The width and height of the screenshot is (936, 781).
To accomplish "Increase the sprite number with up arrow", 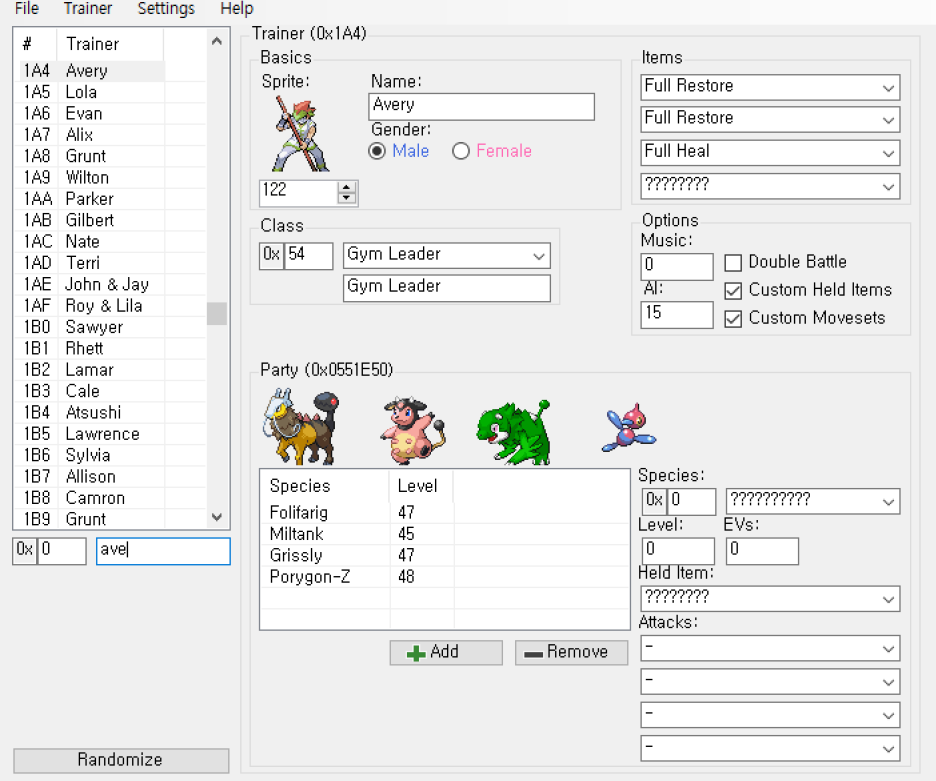I will [x=346, y=187].
